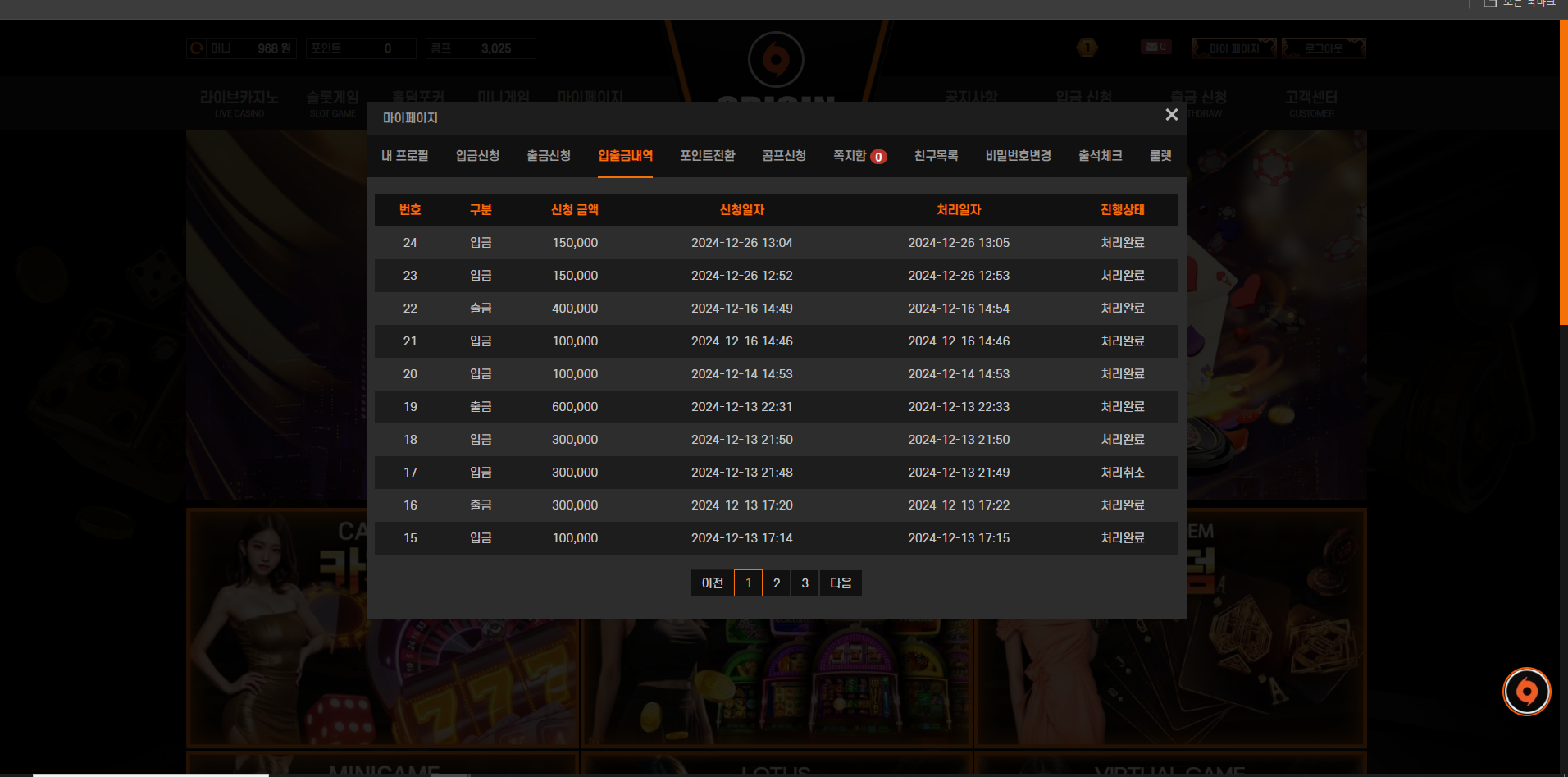The image size is (1568, 777).
Task: Click request date 2024-12-13 17:14
Action: (742, 537)
